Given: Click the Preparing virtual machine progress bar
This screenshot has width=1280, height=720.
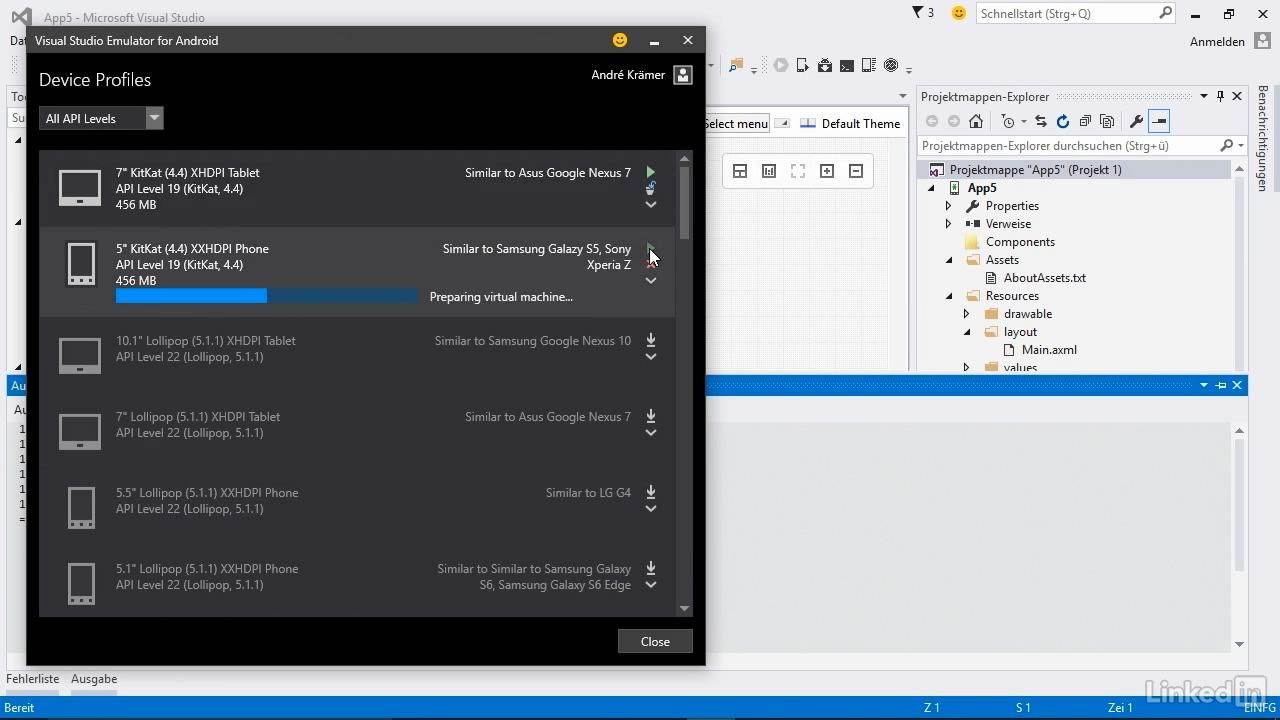Looking at the screenshot, I should tap(267, 296).
